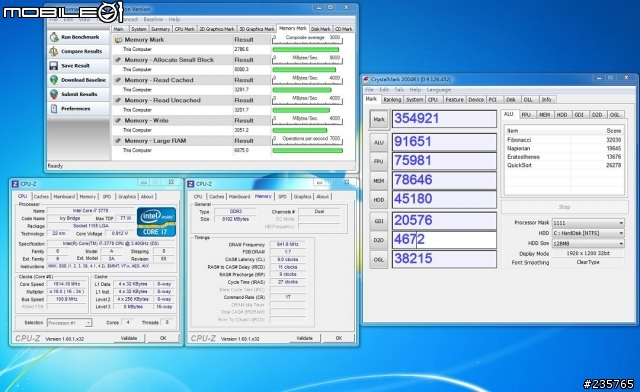640x392 pixels.
Task: Open the Summary tab in PerformanceTest
Action: [x=160, y=29]
